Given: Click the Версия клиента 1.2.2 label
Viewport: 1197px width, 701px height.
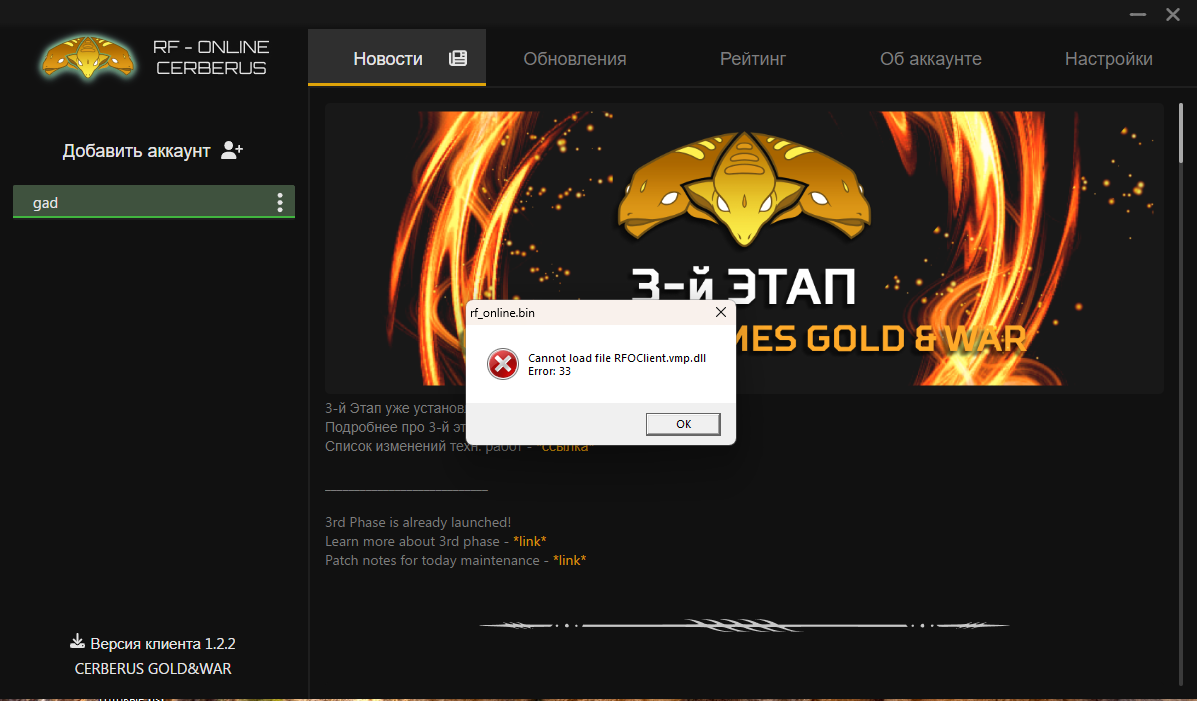Looking at the screenshot, I should 163,644.
